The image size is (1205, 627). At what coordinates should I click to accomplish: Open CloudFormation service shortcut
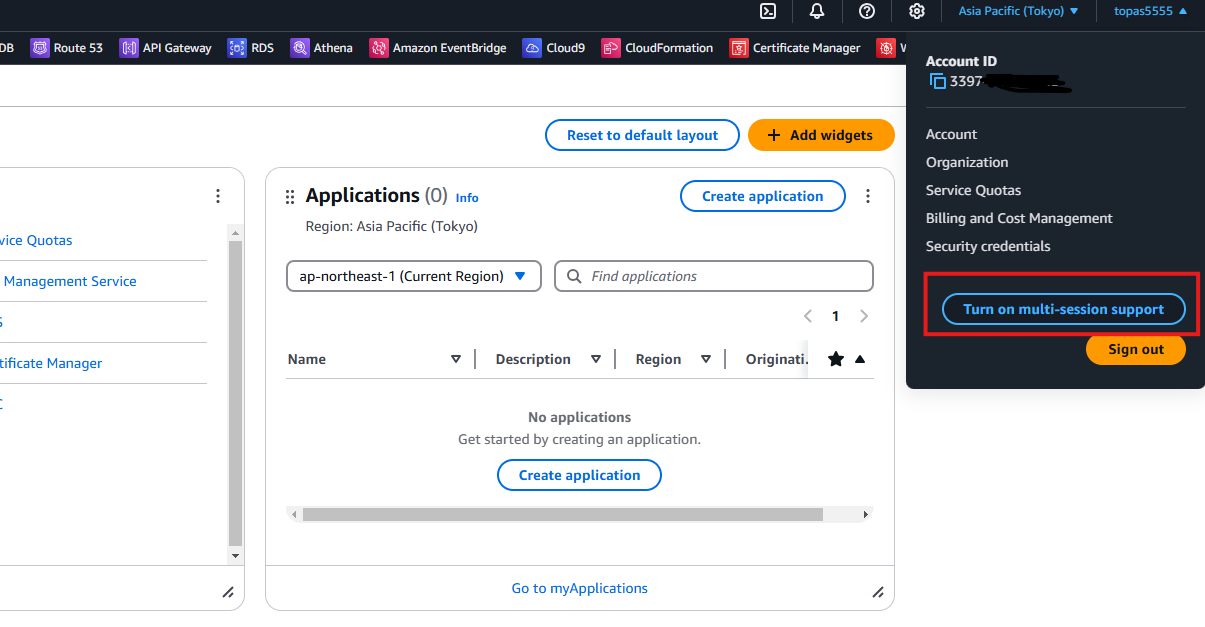click(658, 47)
